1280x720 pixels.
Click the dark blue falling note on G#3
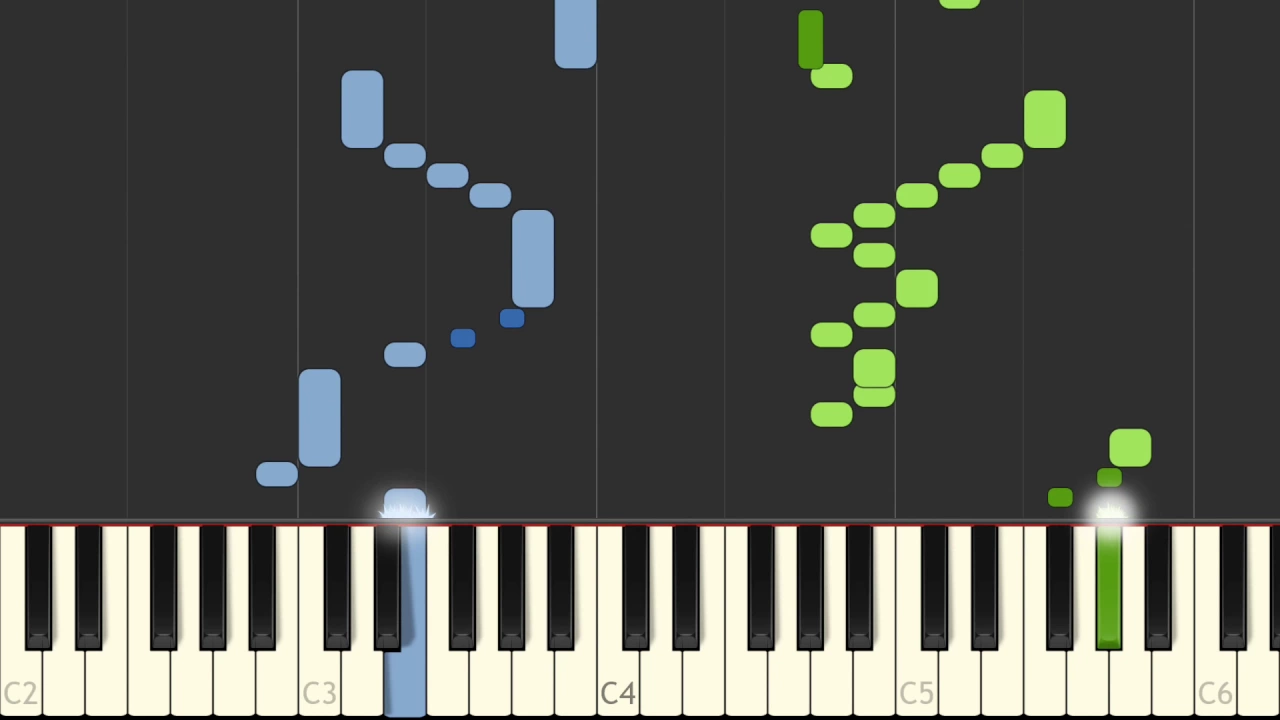(512, 318)
